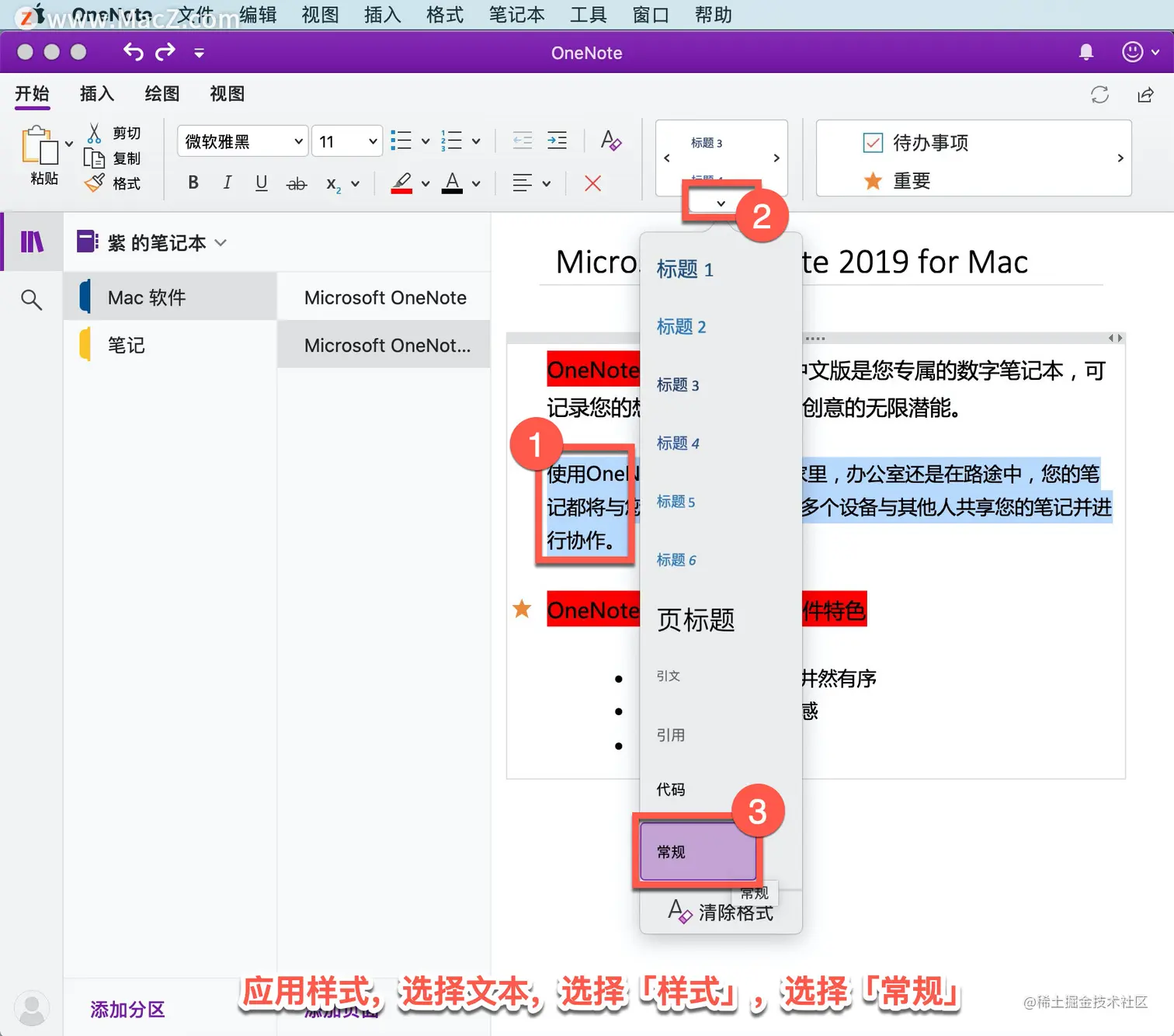
Task: Expand tags gallery right arrow
Action: coord(1120,158)
